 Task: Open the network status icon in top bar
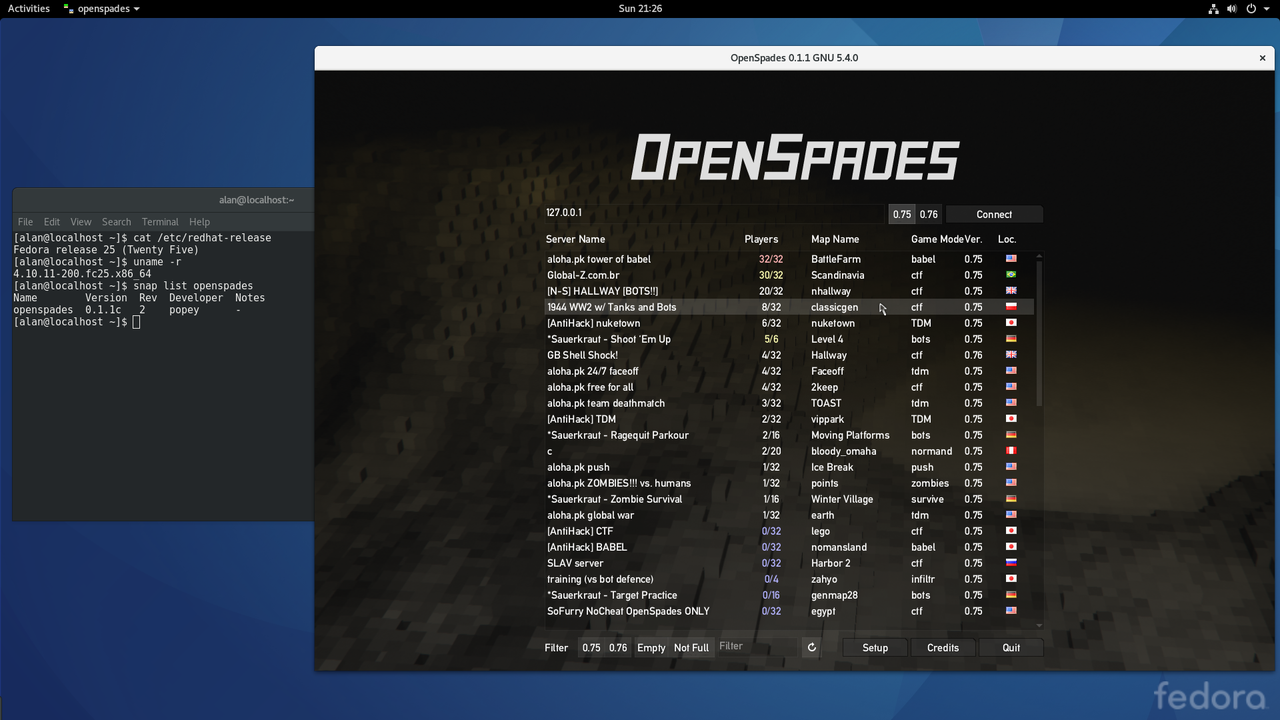[x=1213, y=8]
